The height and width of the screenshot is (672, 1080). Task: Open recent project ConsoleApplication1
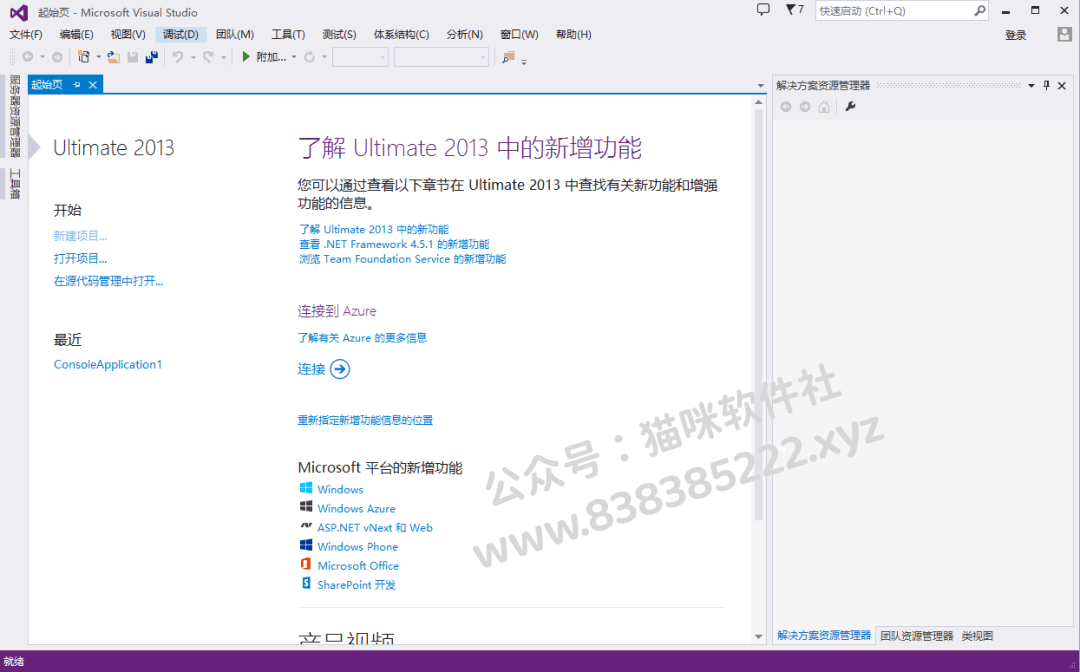tap(108, 364)
